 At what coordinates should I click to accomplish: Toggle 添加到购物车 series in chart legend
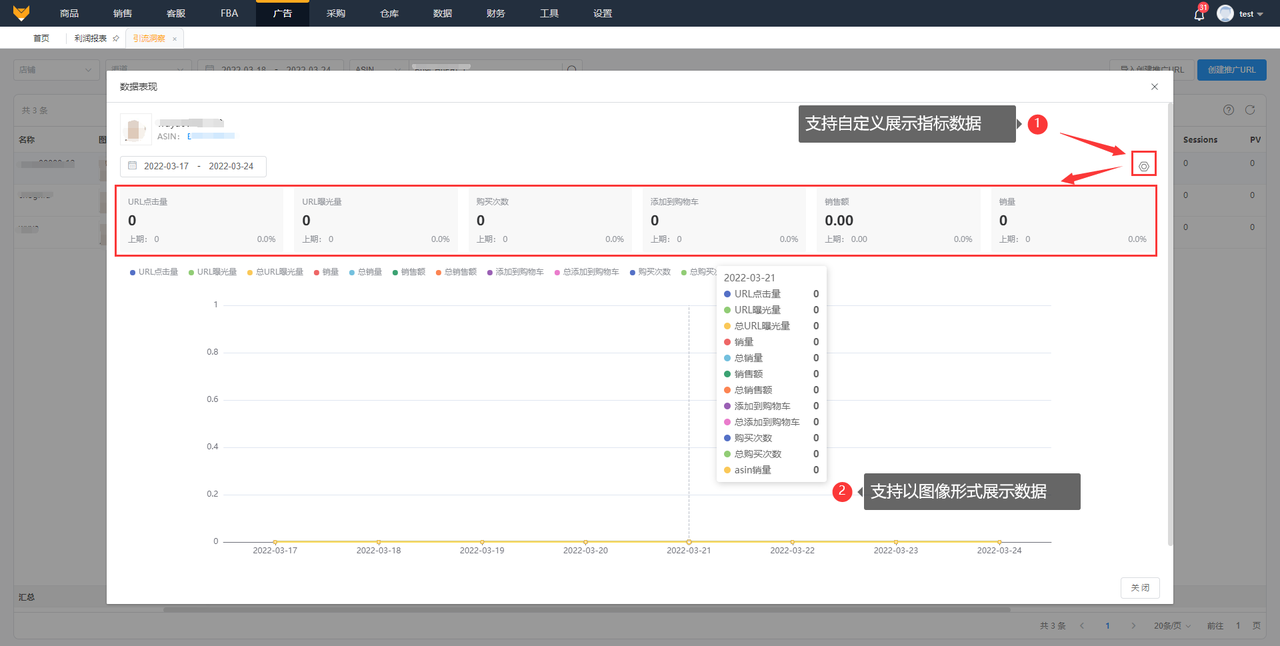[515, 272]
